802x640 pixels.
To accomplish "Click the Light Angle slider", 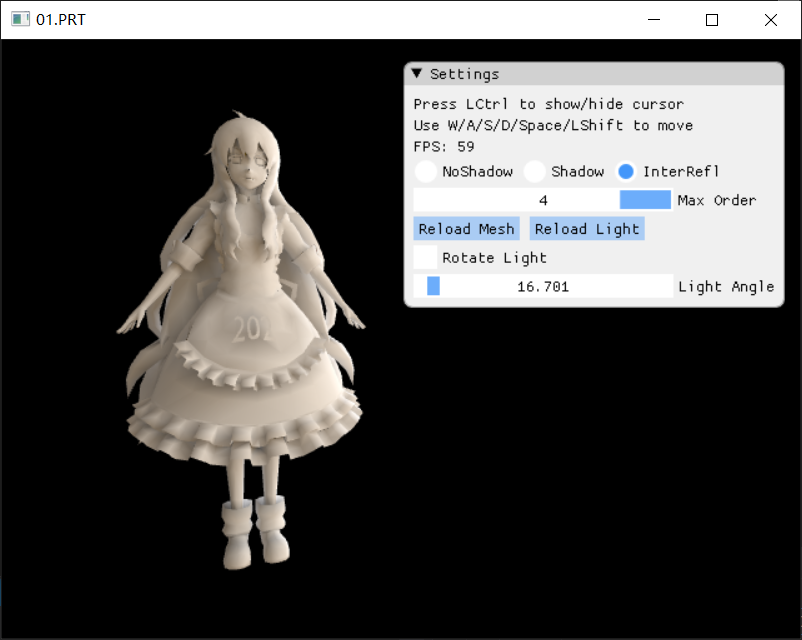I will (x=543, y=286).
